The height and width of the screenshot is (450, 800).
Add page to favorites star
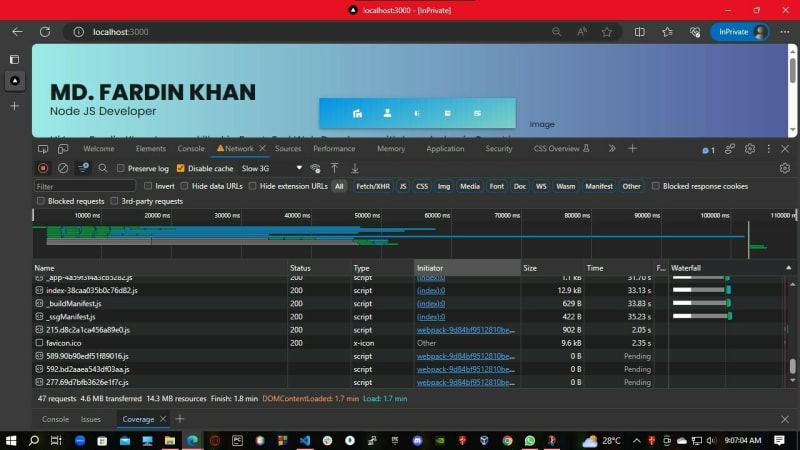pyautogui.click(x=607, y=32)
